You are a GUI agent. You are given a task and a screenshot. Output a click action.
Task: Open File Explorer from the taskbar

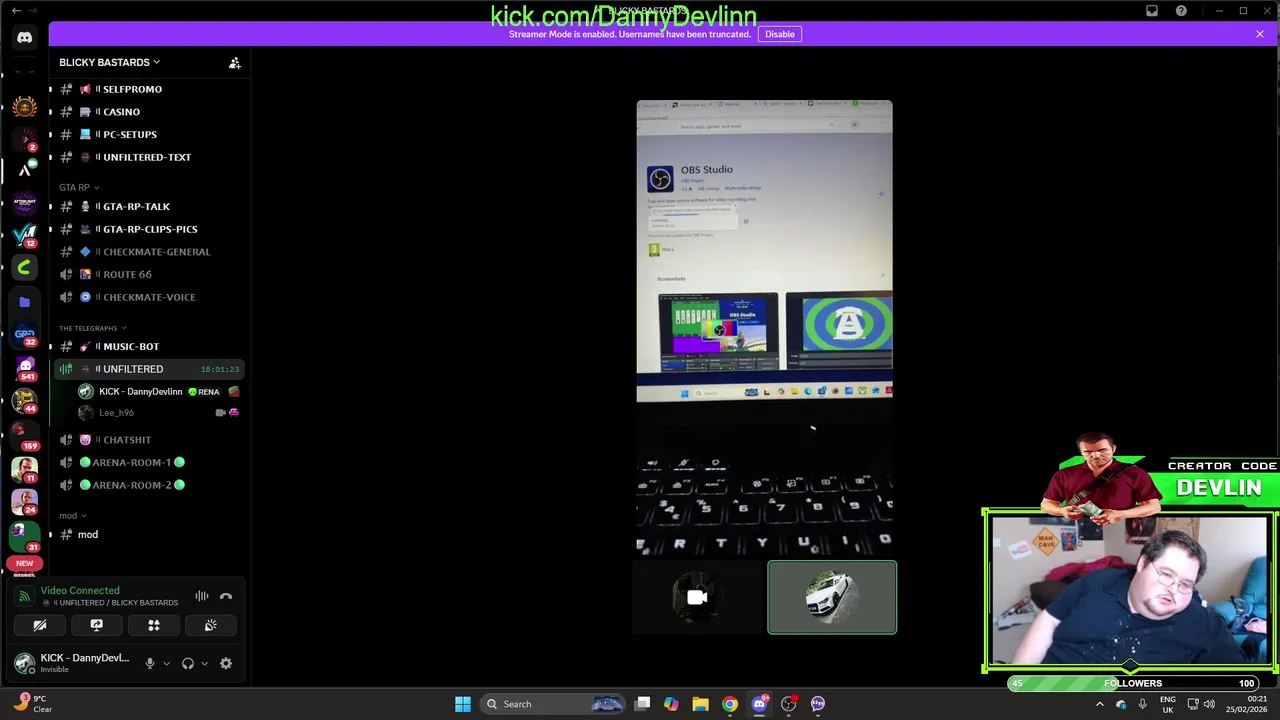pos(700,704)
